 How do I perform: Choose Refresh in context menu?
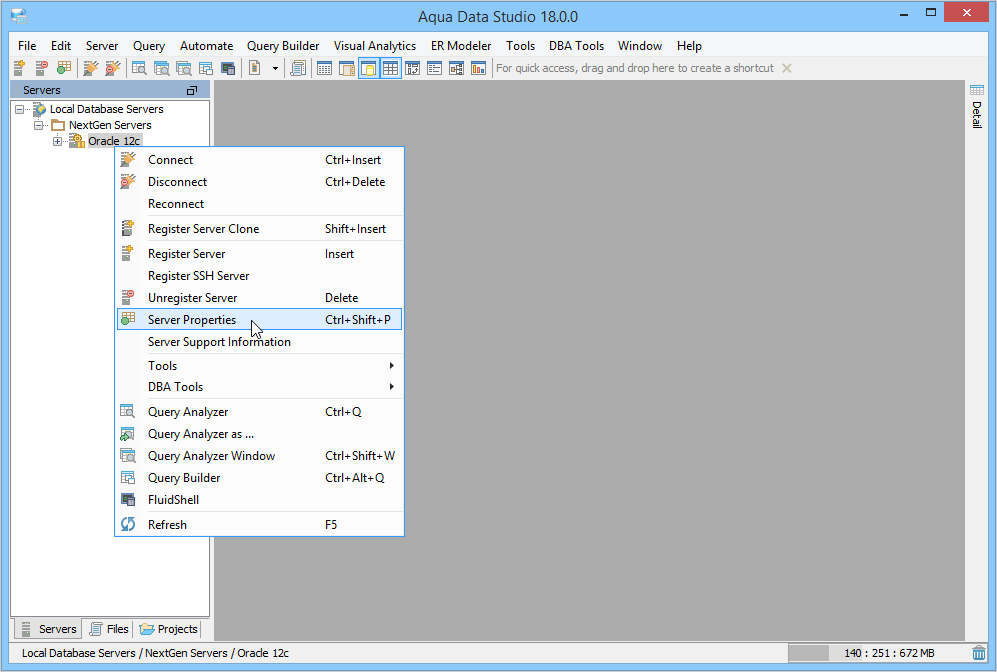point(259,525)
